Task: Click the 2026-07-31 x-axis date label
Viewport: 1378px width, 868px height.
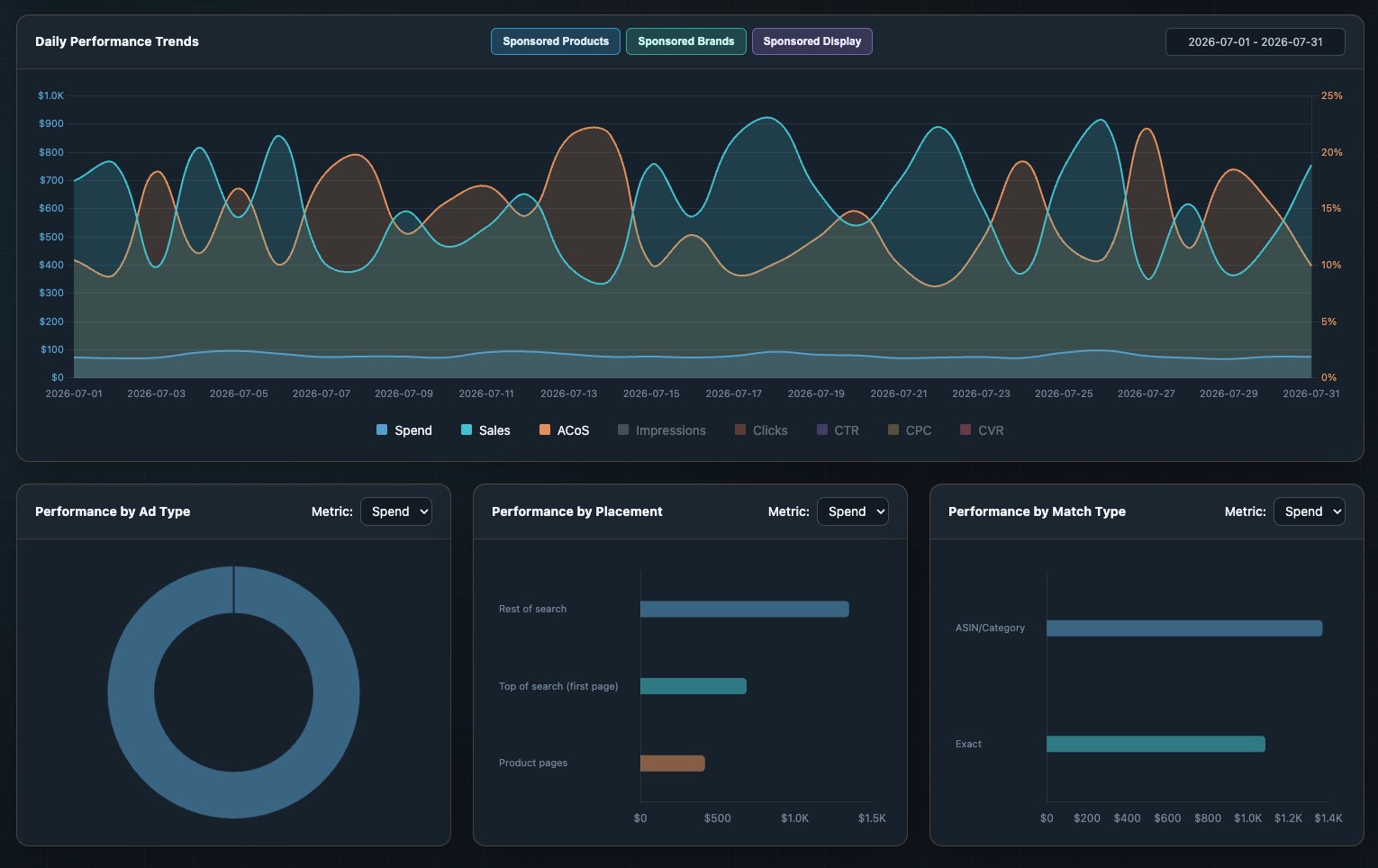Action: tap(1311, 393)
